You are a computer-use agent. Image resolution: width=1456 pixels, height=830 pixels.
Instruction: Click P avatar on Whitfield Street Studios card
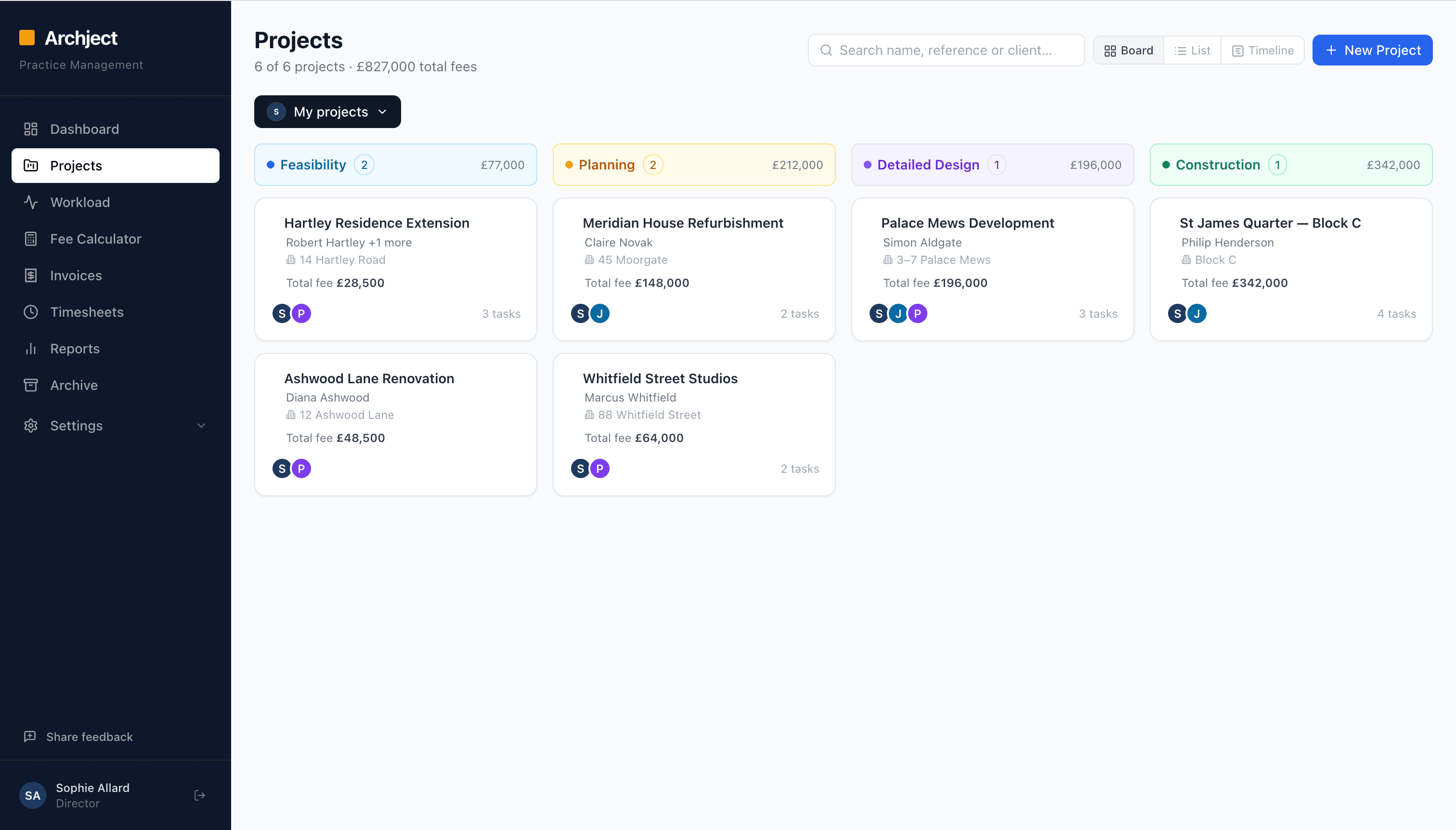tap(600, 468)
